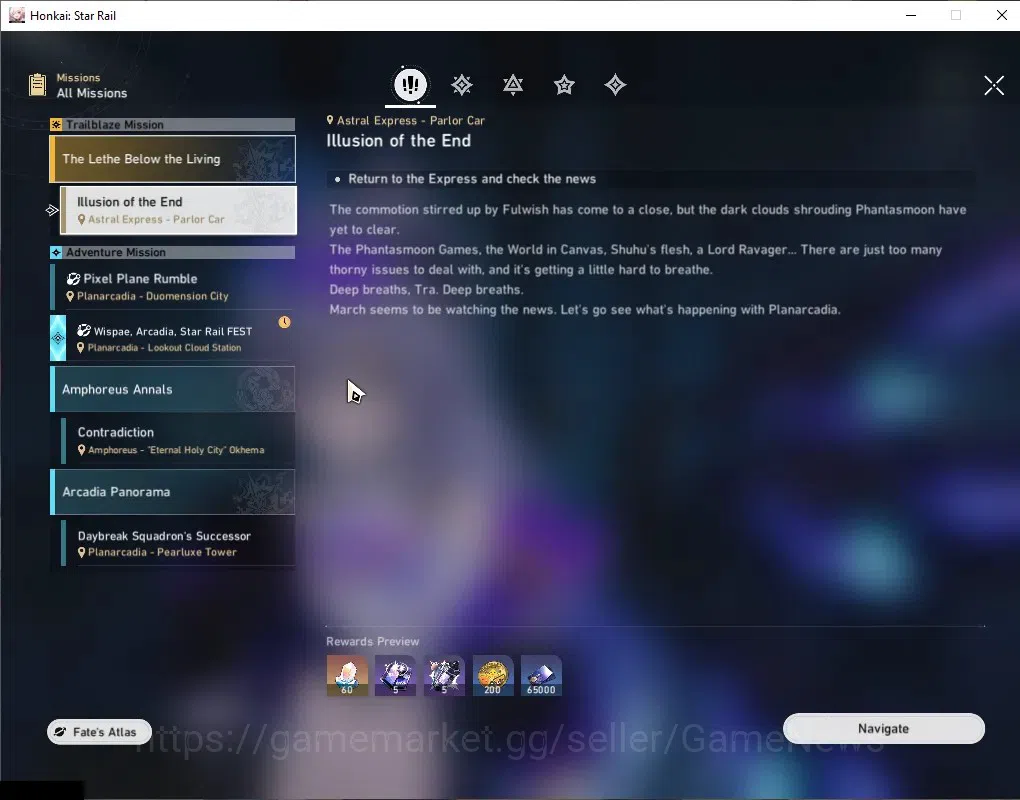The width and height of the screenshot is (1020, 800).
Task: Switch to the star-shaped mission filter icon
Action: coord(564,85)
